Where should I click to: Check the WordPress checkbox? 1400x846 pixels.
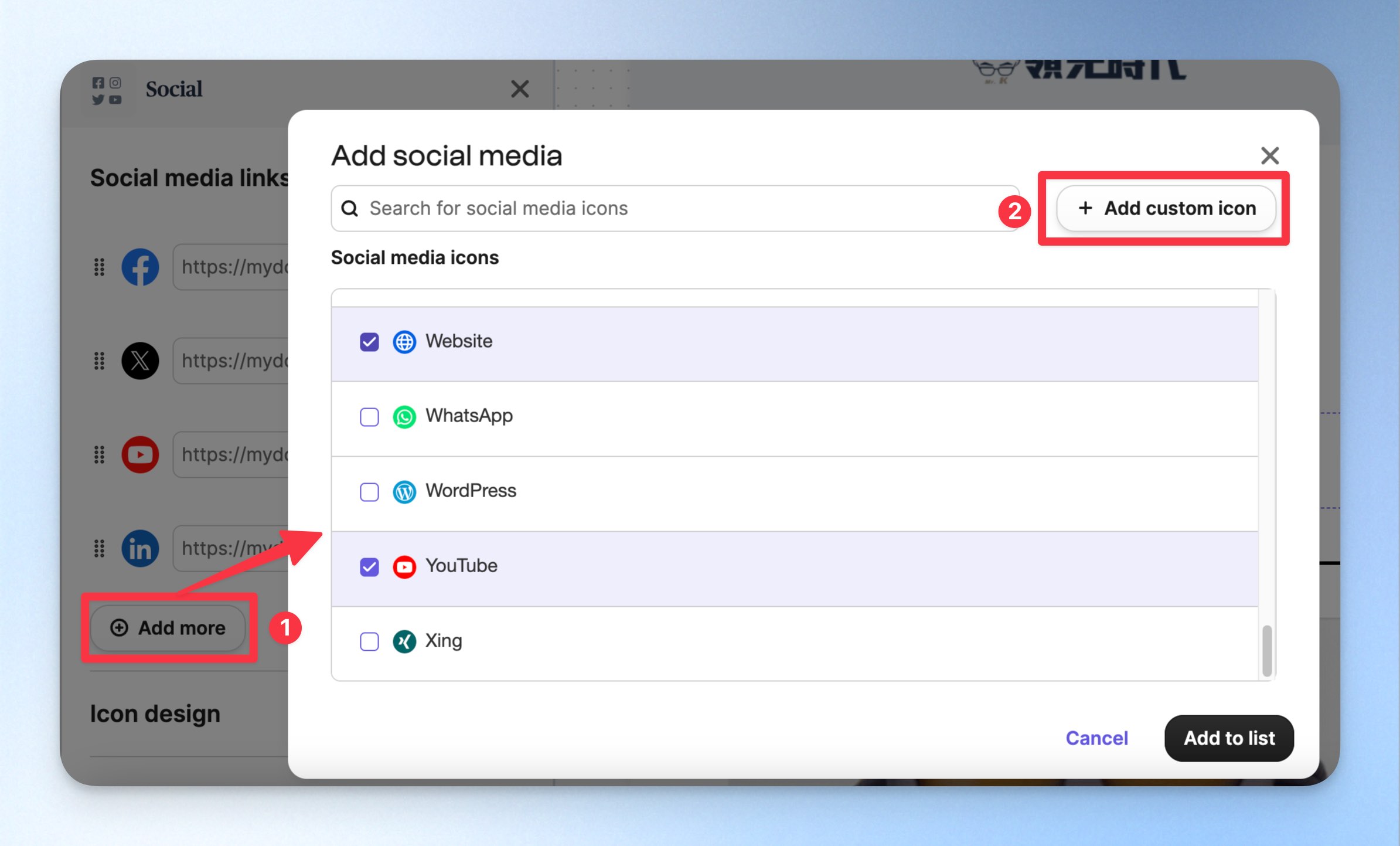(369, 491)
